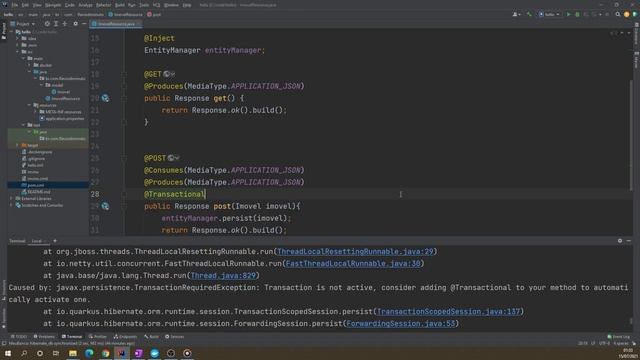The height and width of the screenshot is (360, 640).
Task: Switch to the Problems tool window tab
Action: click(x=44, y=336)
